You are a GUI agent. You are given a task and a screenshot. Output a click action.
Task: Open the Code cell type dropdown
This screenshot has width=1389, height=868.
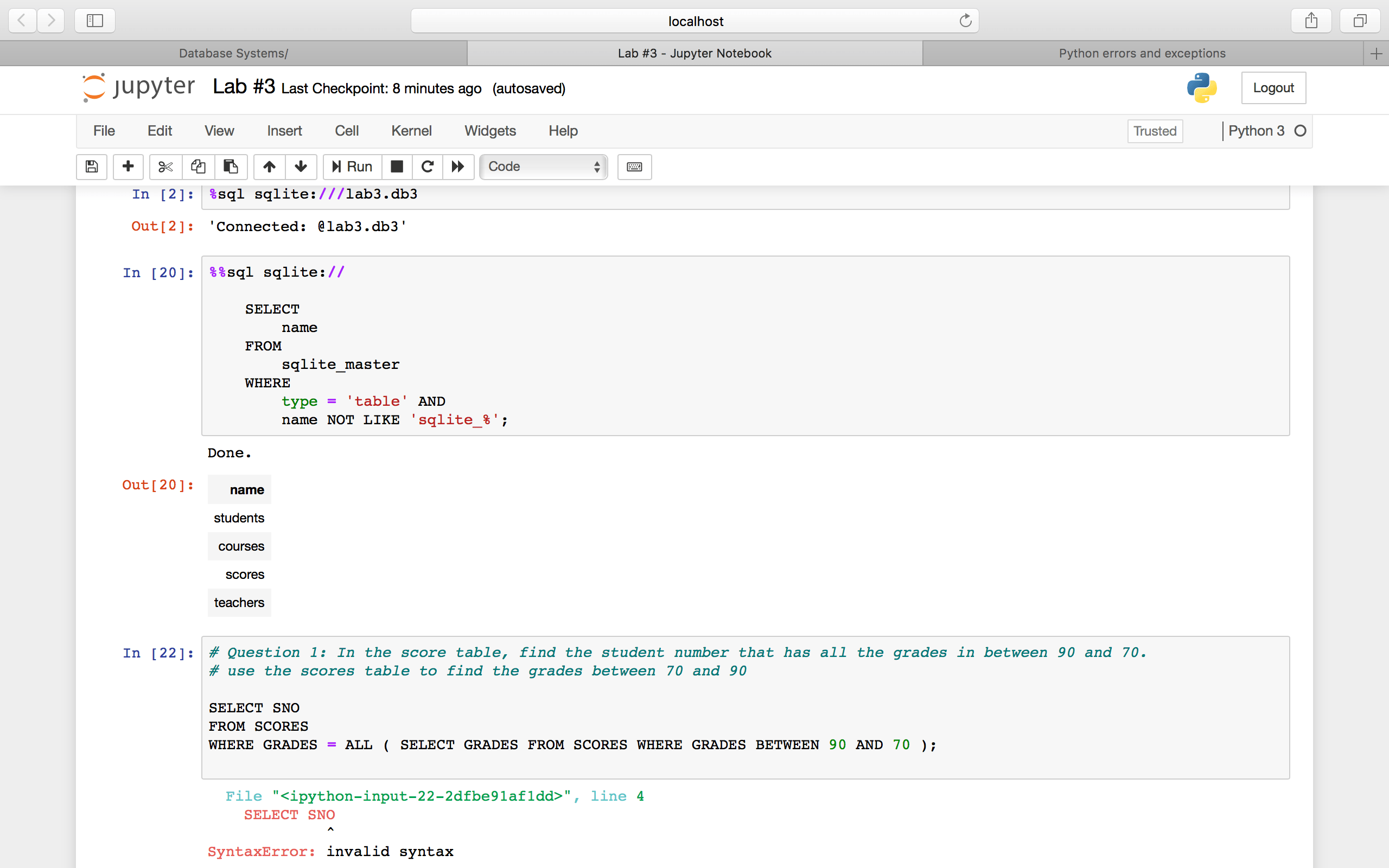543,167
